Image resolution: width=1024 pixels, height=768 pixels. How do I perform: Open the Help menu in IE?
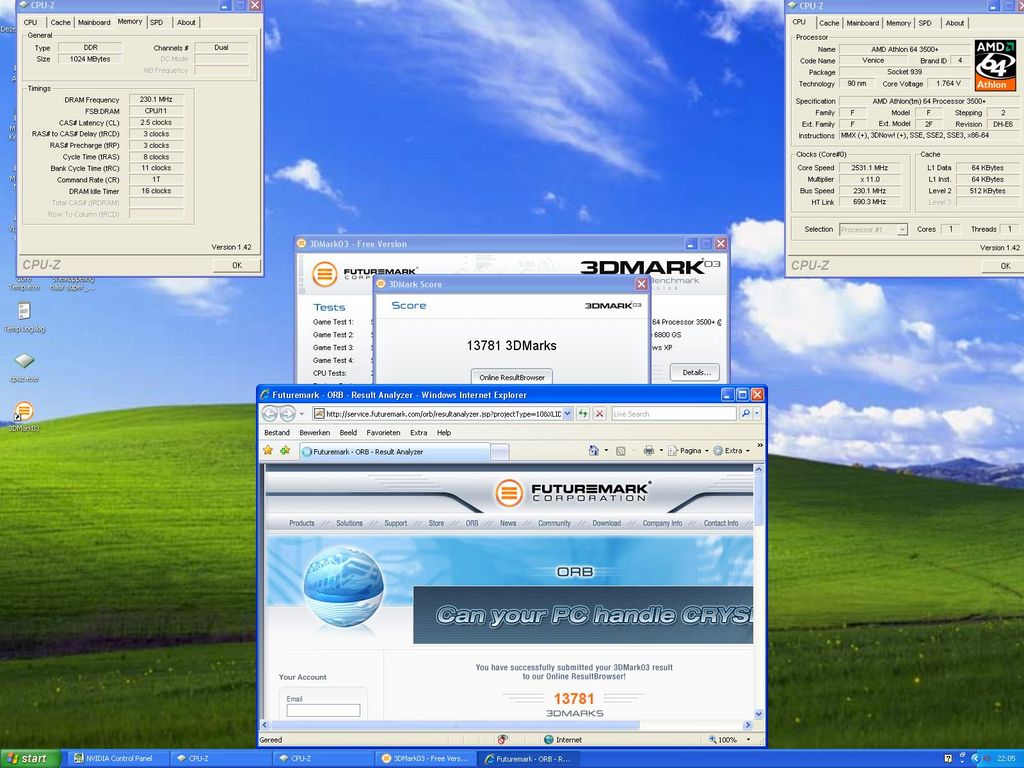click(x=444, y=432)
